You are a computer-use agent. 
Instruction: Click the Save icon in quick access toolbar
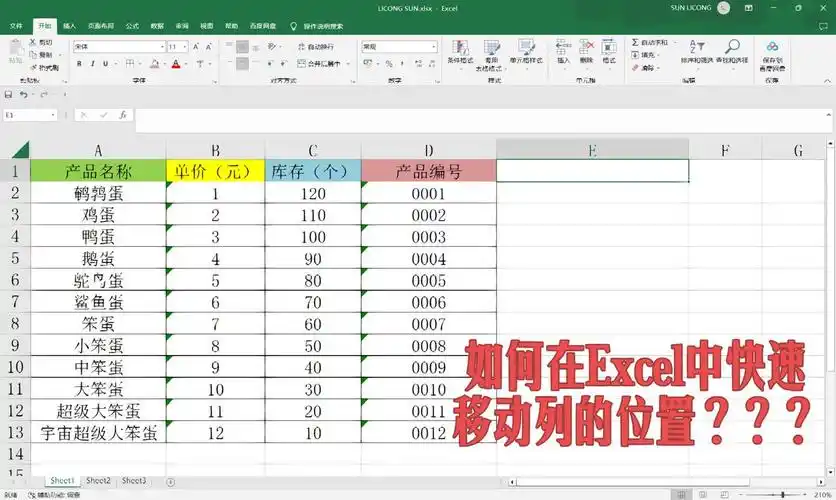(x=8, y=94)
